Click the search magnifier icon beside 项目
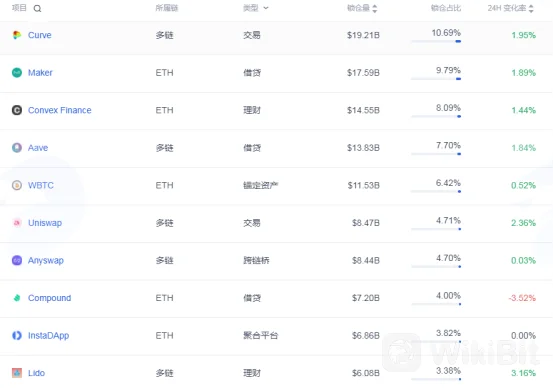Image resolution: width=554 pixels, height=389 pixels. (37, 9)
